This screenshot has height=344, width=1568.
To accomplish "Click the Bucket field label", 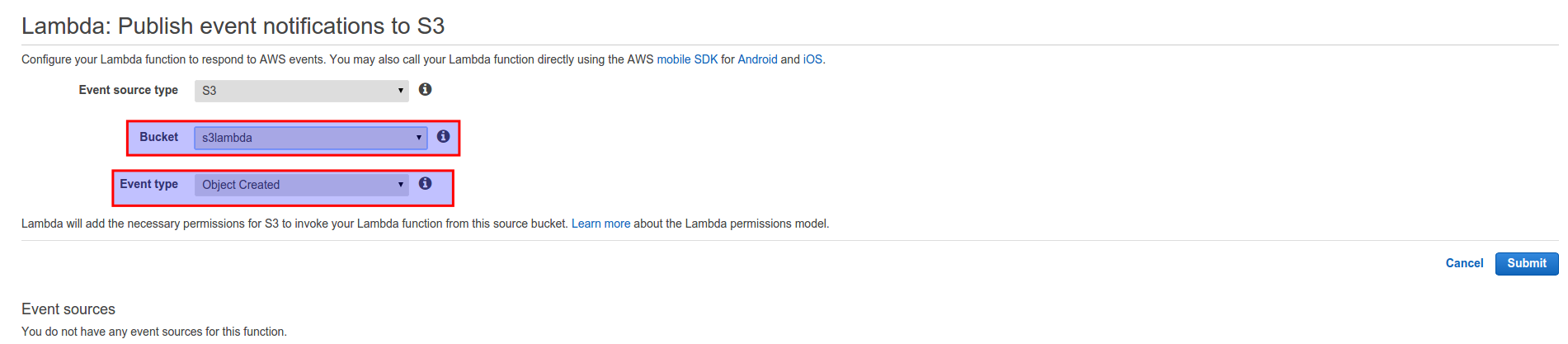I will (158, 137).
